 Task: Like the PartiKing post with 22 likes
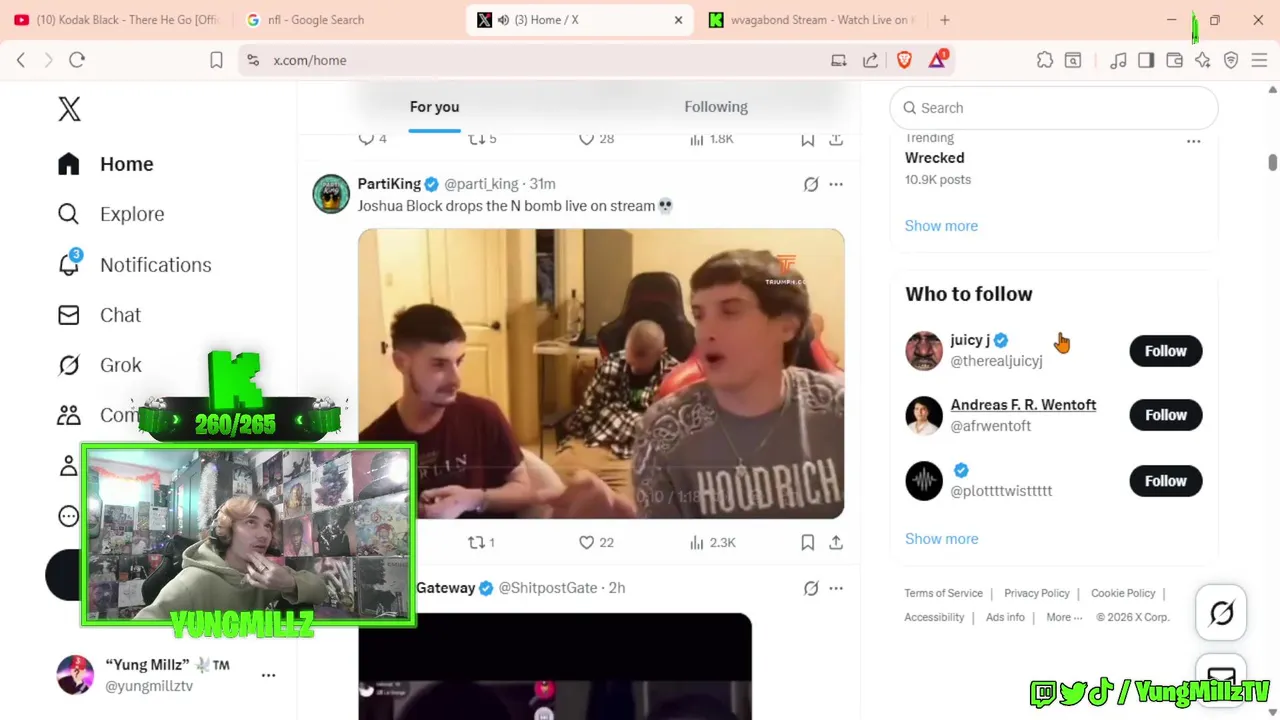click(596, 542)
